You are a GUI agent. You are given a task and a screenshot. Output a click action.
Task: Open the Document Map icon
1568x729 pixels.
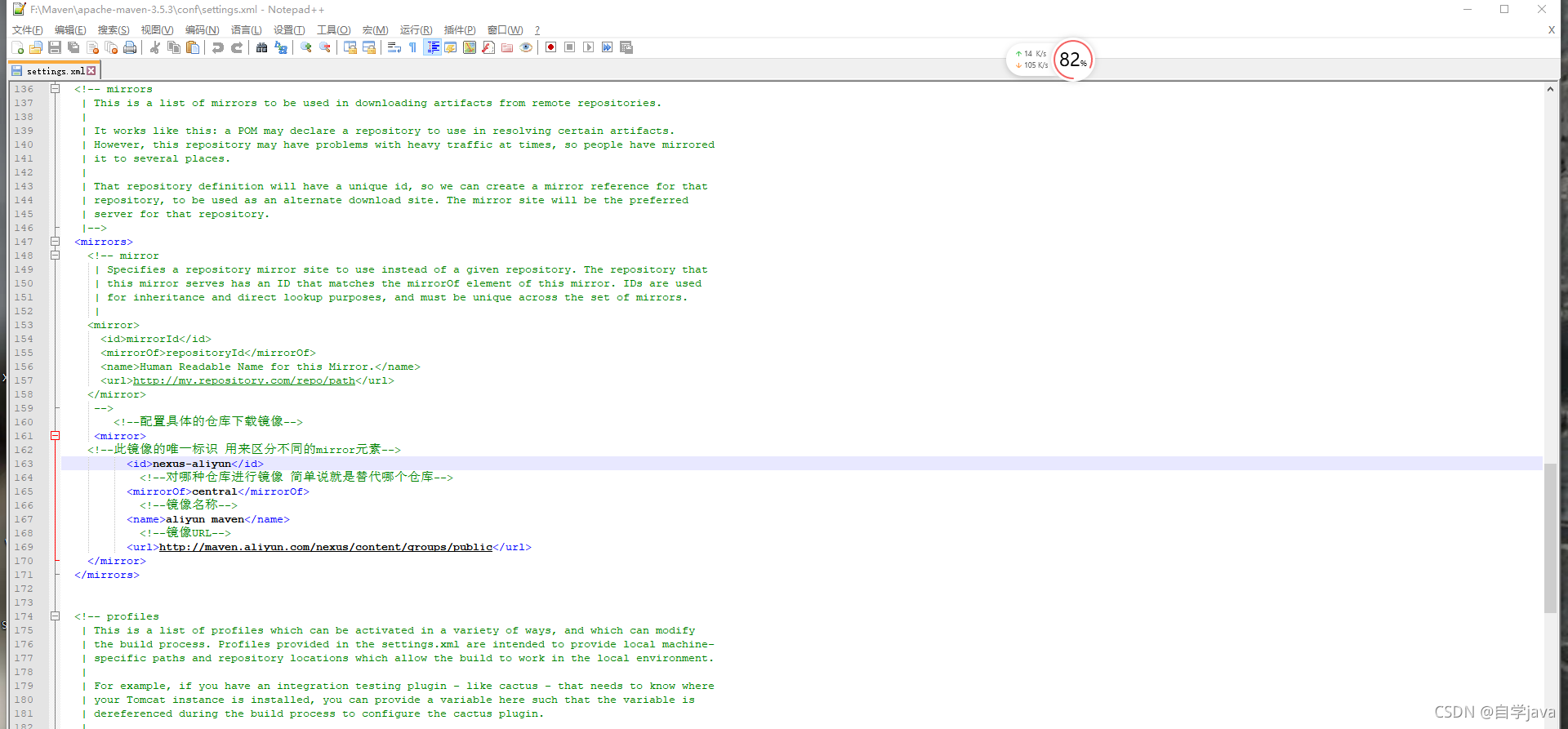470,47
